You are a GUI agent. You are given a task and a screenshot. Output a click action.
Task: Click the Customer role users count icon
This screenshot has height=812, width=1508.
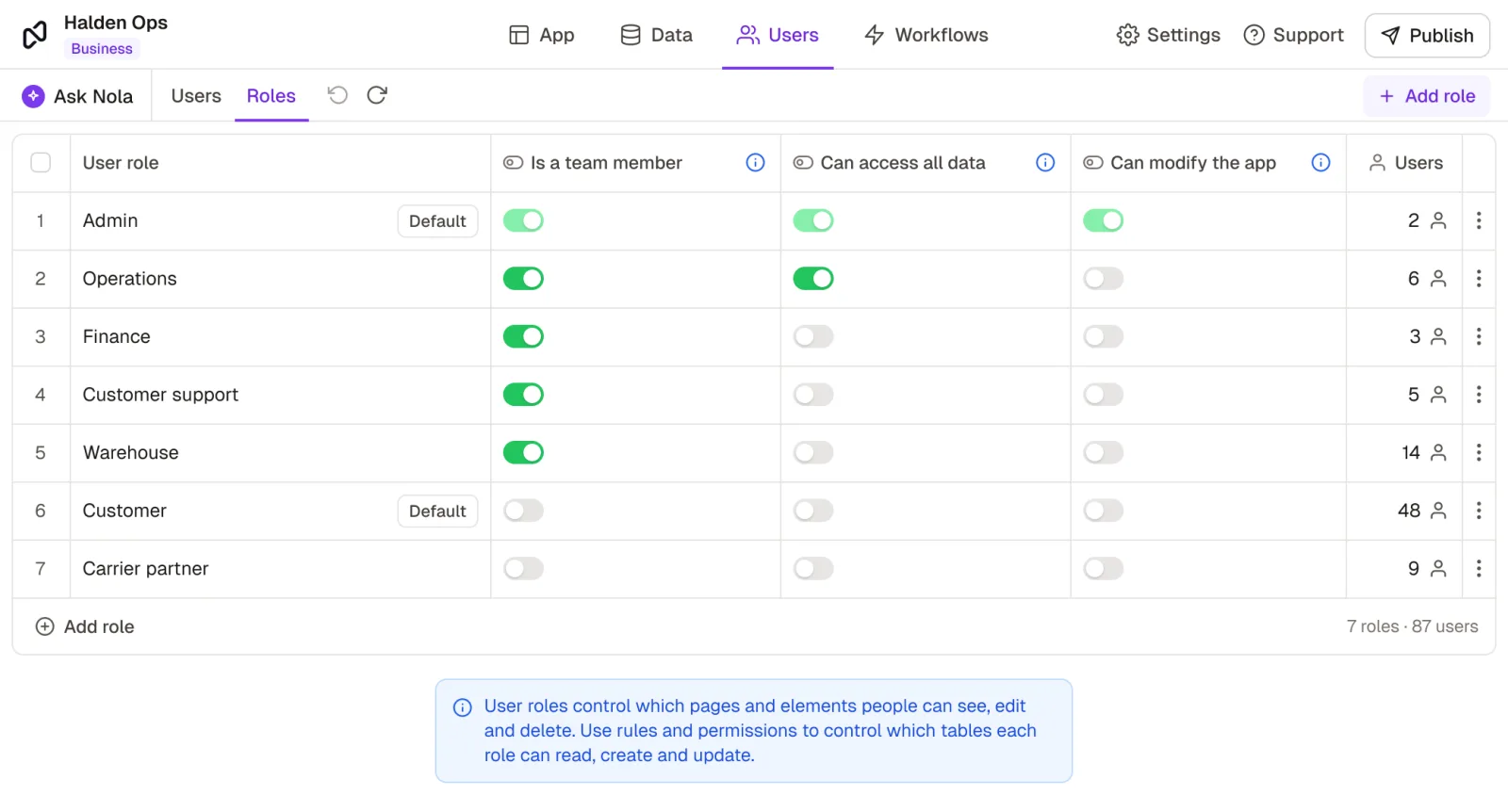1438,511
